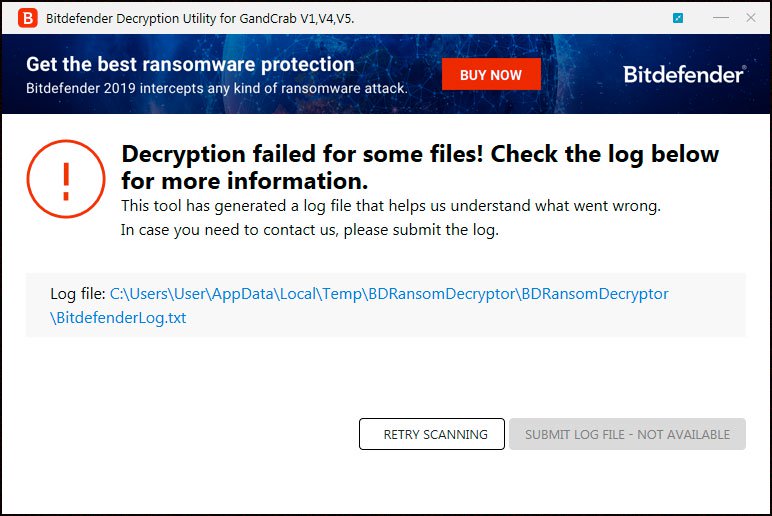Open the C:\Users\User\AppData log path link

click(389, 294)
